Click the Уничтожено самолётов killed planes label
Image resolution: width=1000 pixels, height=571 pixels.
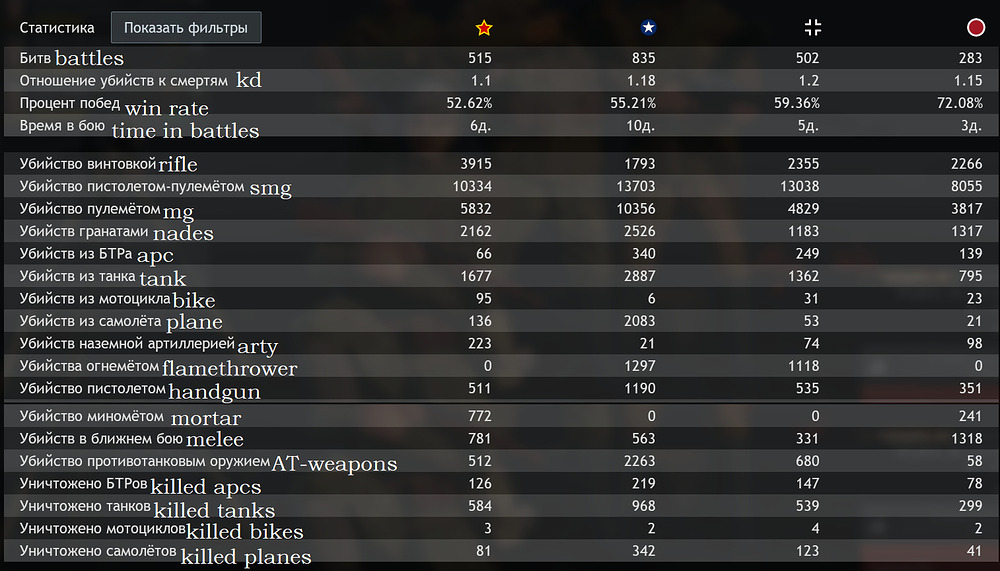[165, 553]
